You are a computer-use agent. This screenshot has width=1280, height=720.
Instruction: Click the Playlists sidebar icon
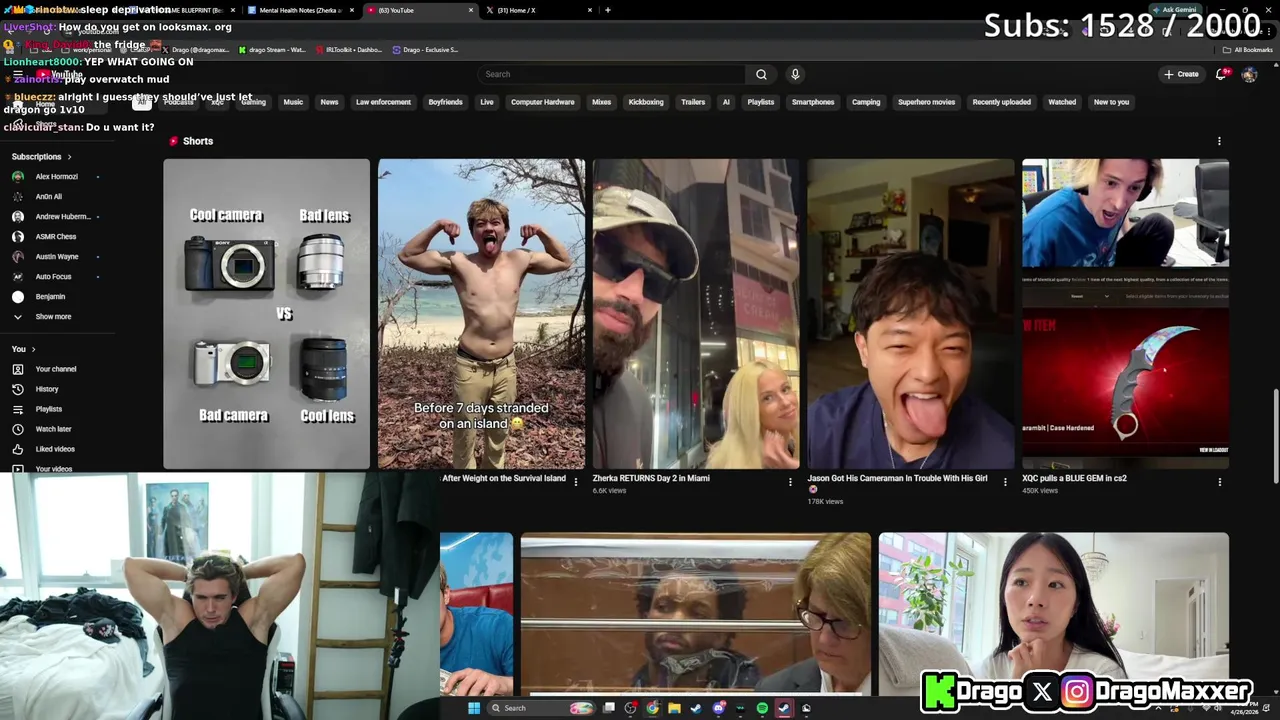click(x=18, y=409)
